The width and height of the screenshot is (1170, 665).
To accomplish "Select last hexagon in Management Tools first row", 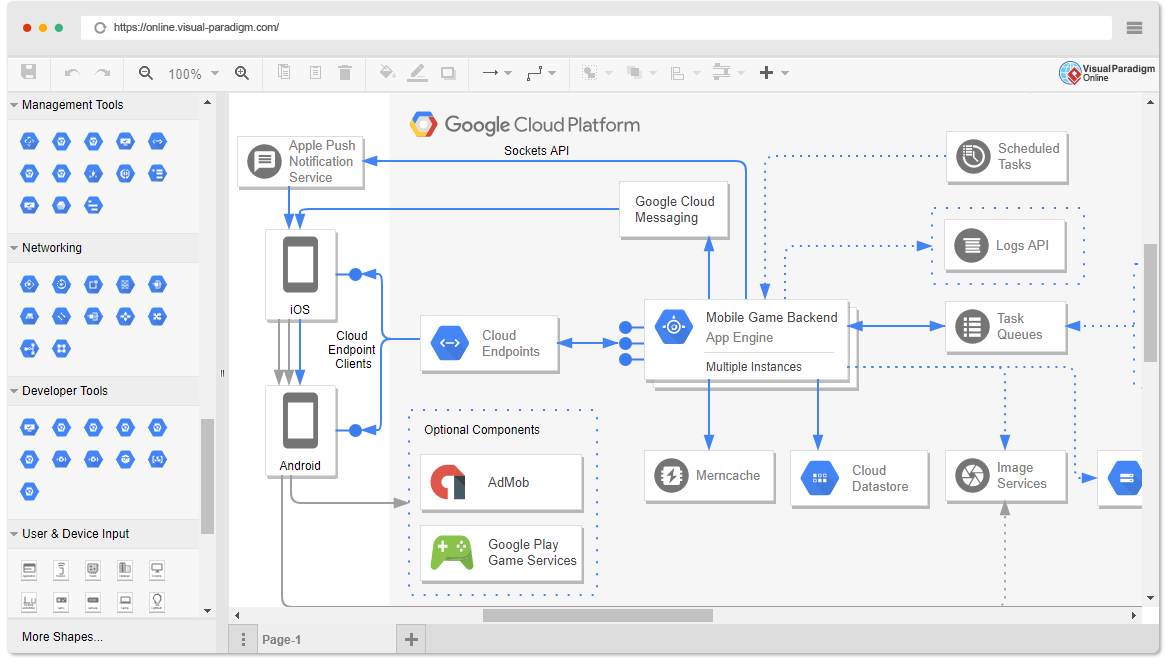I will click(x=157, y=141).
